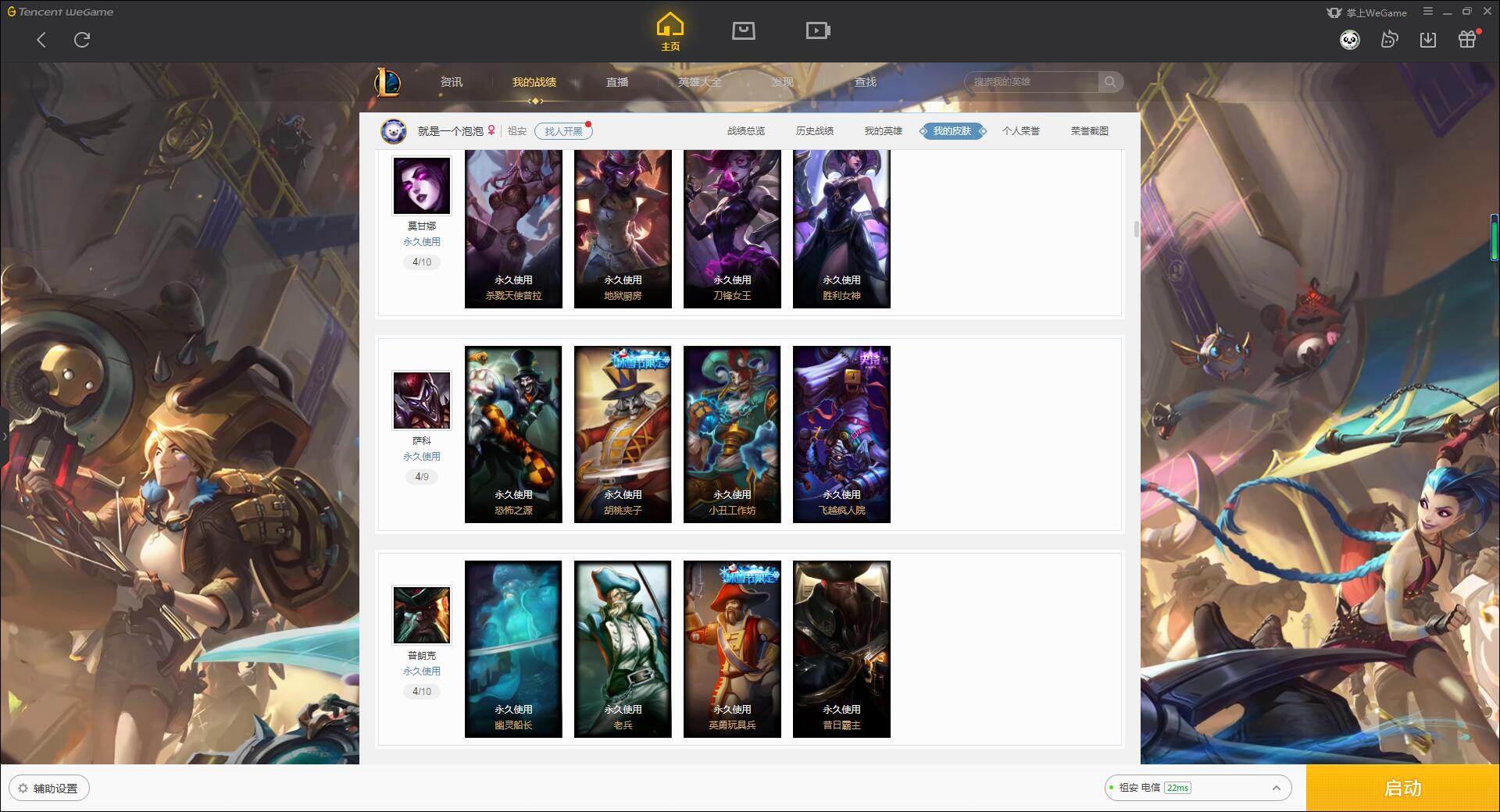Open the 幽灵船长 skin card
1500x812 pixels.
[513, 649]
